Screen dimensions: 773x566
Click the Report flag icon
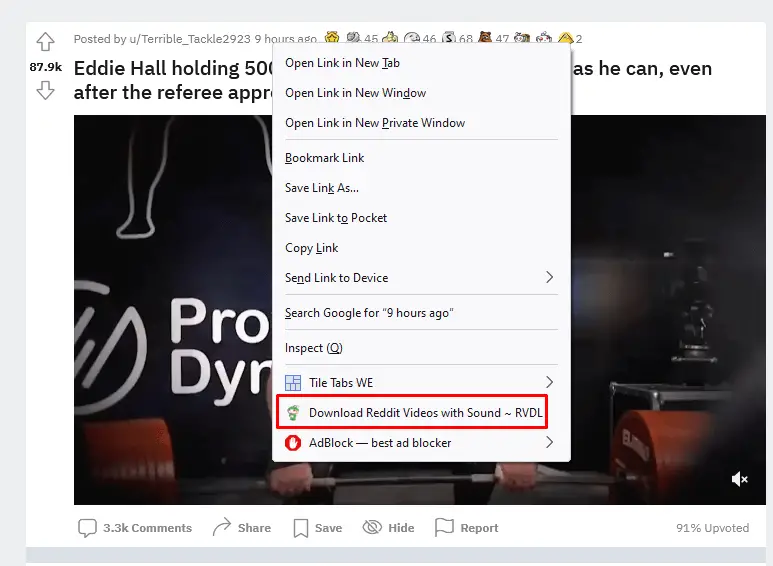pyautogui.click(x=444, y=528)
